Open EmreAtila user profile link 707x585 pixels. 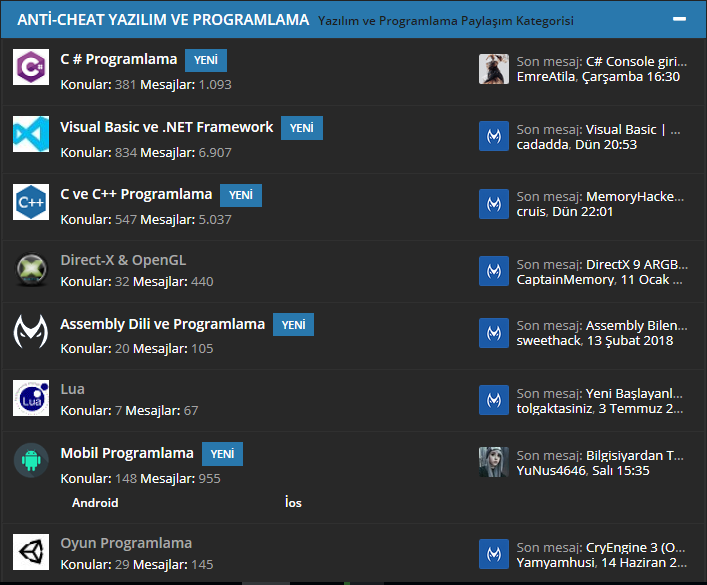(546, 77)
